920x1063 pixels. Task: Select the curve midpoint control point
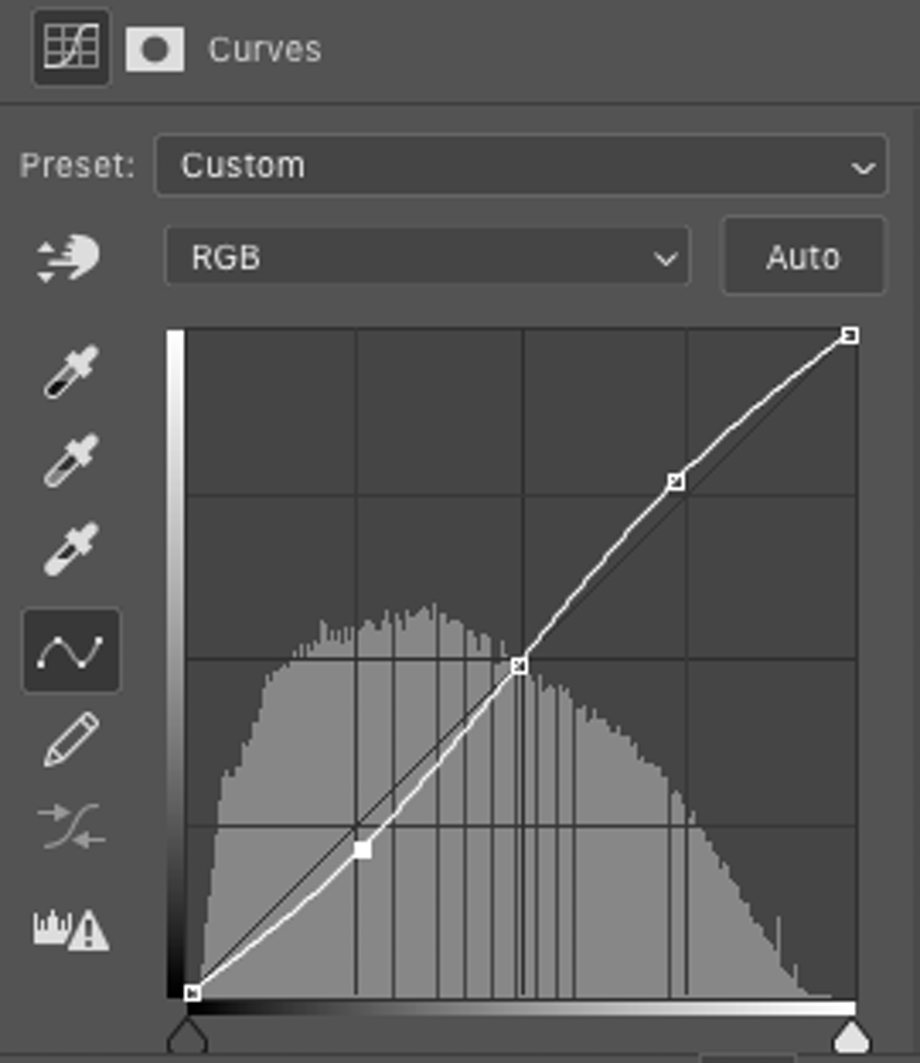(x=519, y=665)
